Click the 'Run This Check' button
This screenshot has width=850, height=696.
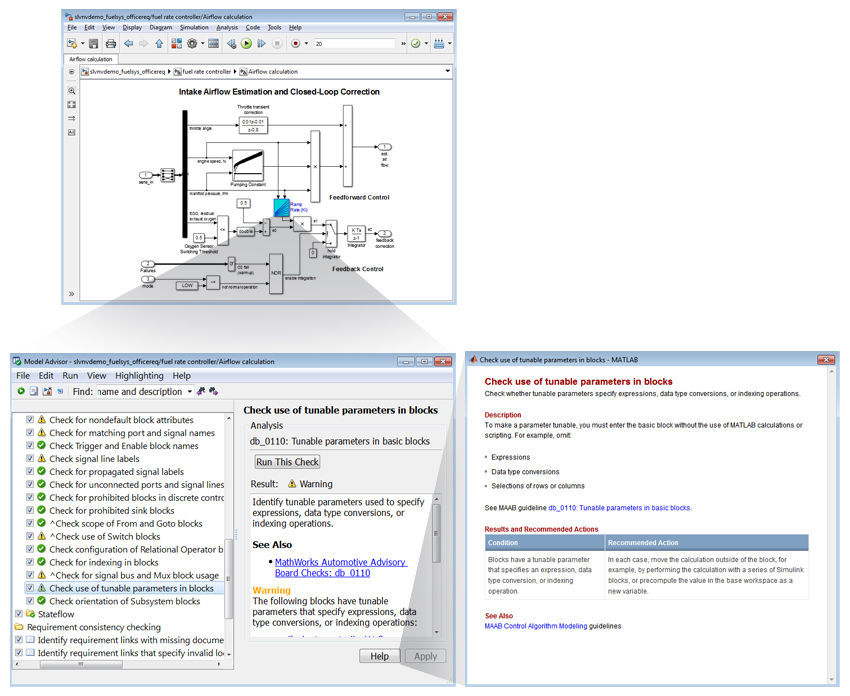coord(286,462)
